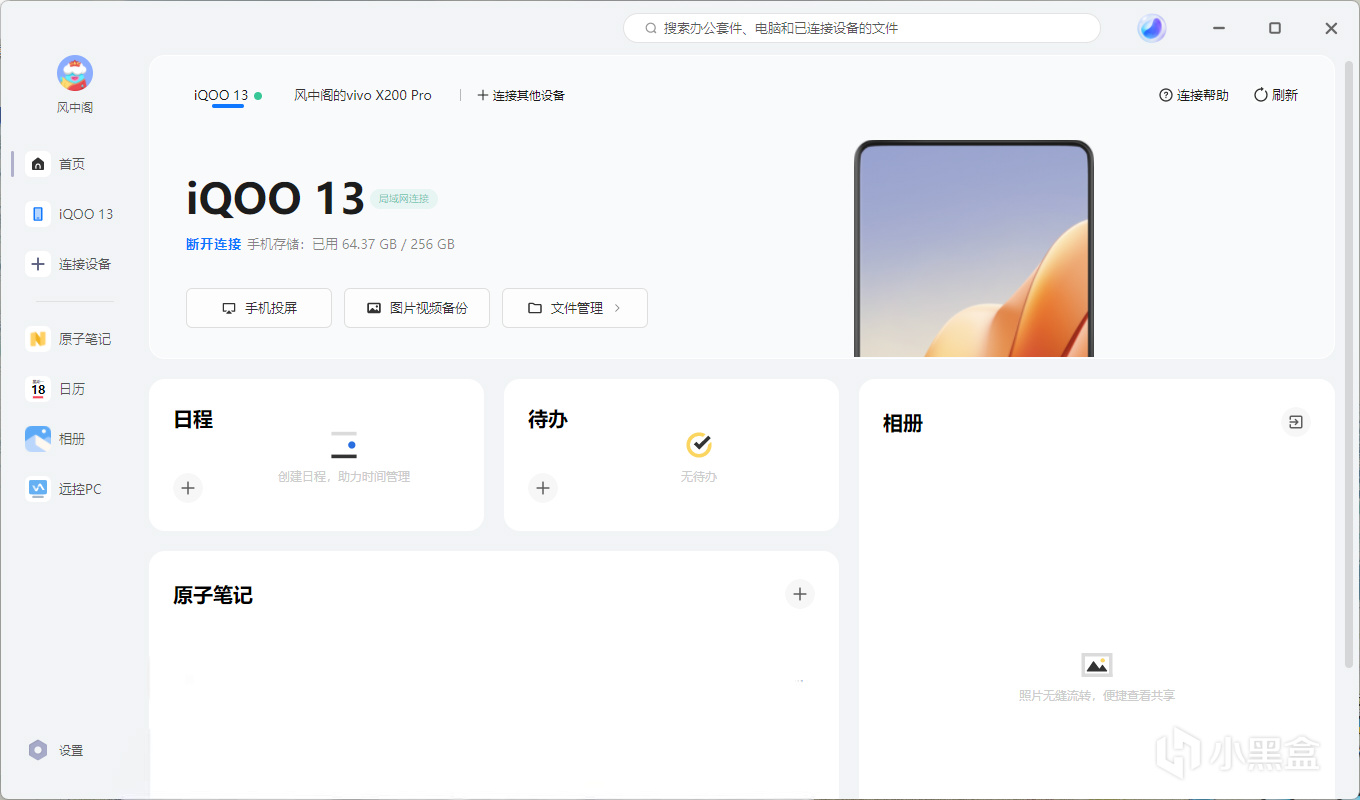Open 文件管理 file manager
Image resolution: width=1360 pixels, height=800 pixels.
[575, 308]
